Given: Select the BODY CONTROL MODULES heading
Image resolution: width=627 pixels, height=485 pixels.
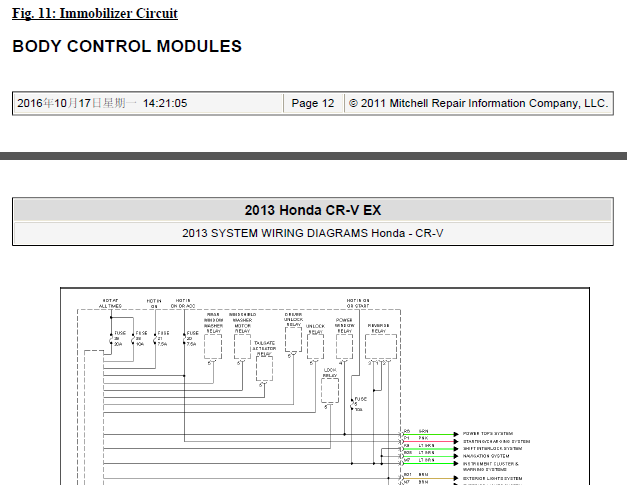Looking at the screenshot, I should (127, 46).
